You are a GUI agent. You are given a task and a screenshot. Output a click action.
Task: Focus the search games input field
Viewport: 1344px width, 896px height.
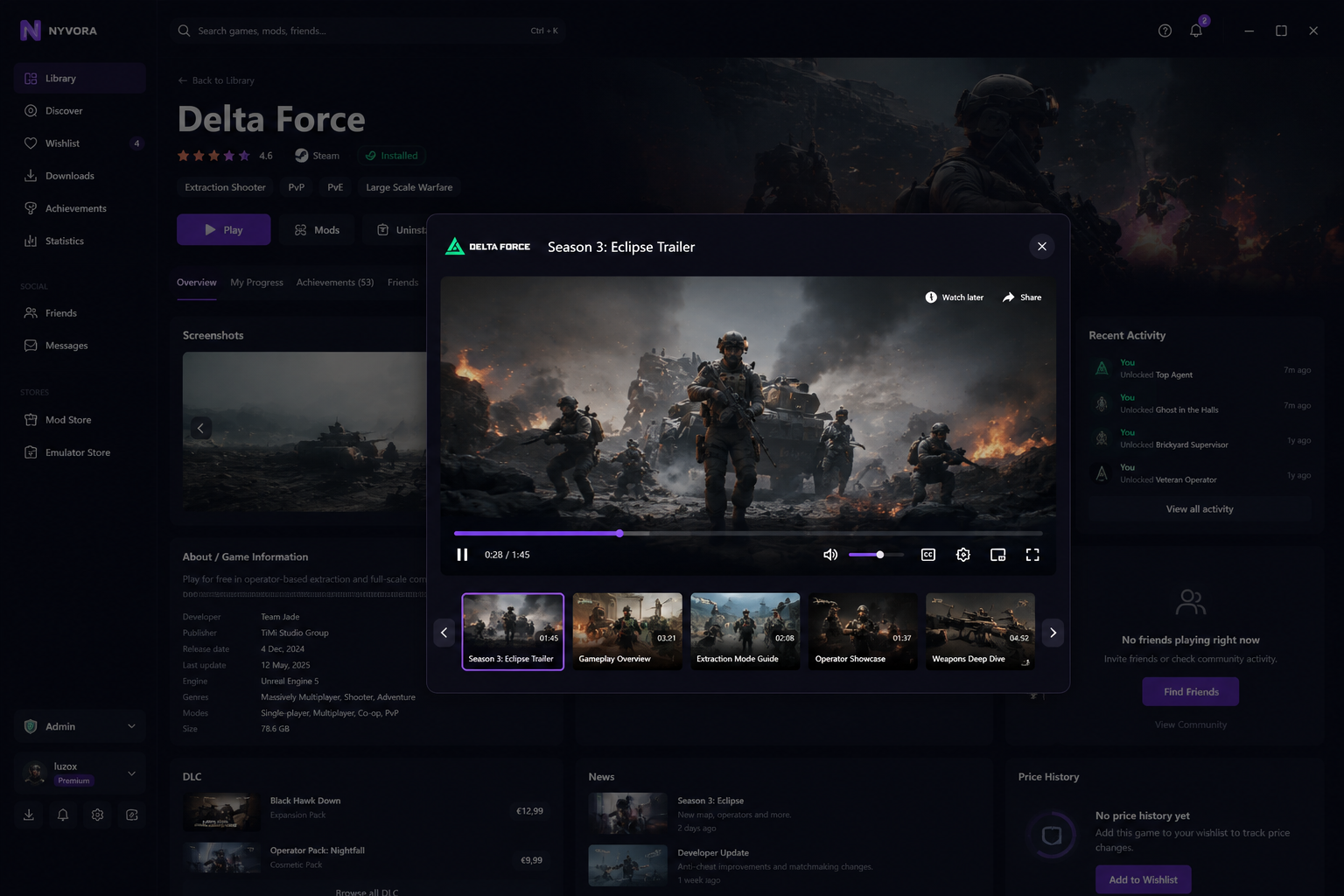pos(367,31)
